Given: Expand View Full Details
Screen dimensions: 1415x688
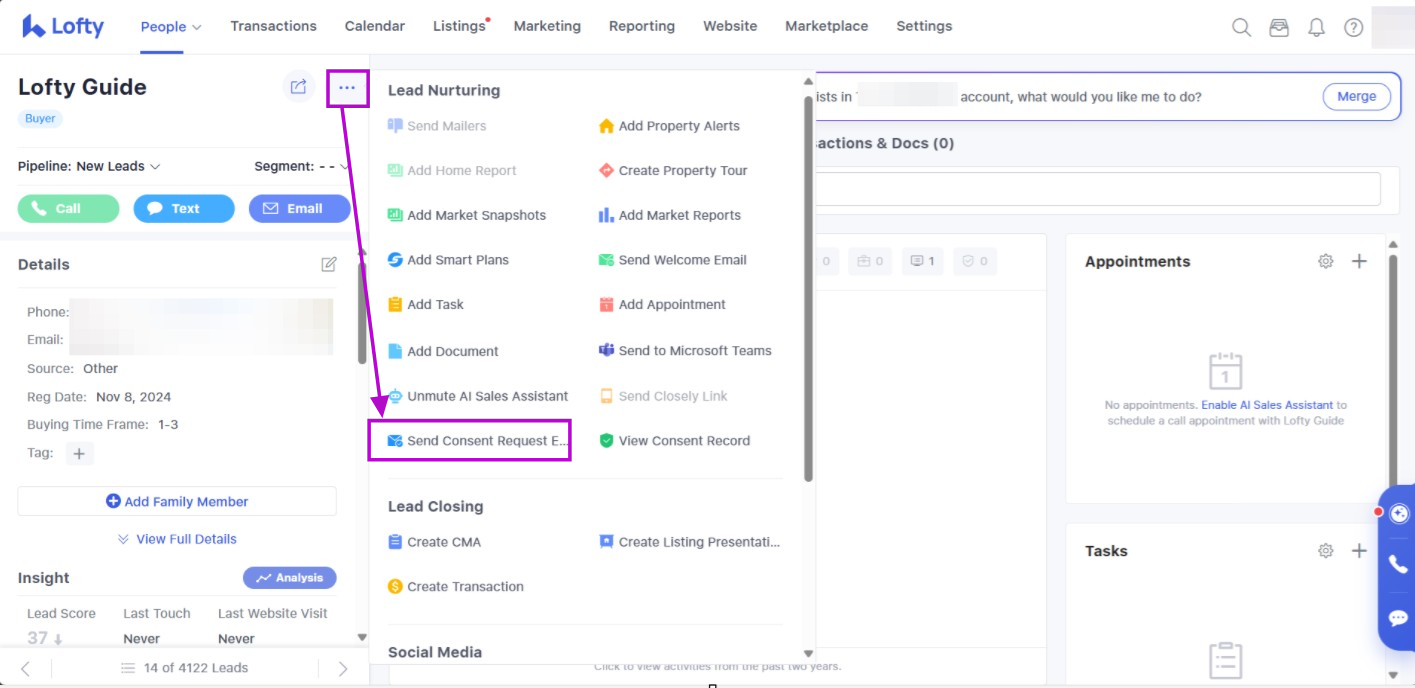Looking at the screenshot, I should pos(177,539).
